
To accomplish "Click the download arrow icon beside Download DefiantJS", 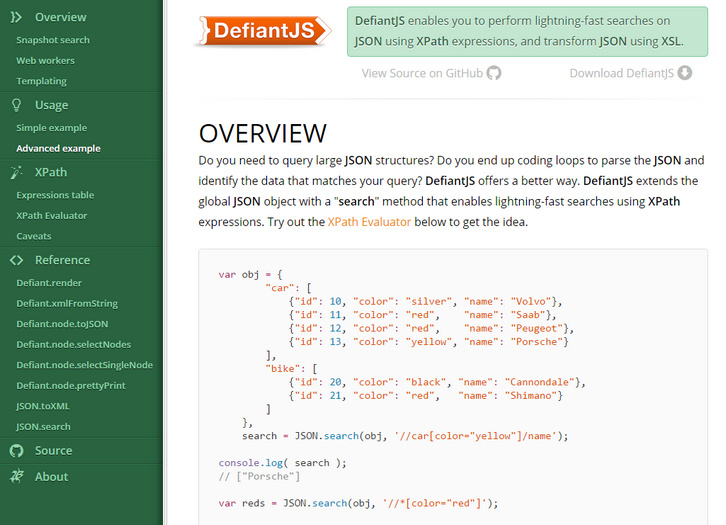I will click(685, 73).
